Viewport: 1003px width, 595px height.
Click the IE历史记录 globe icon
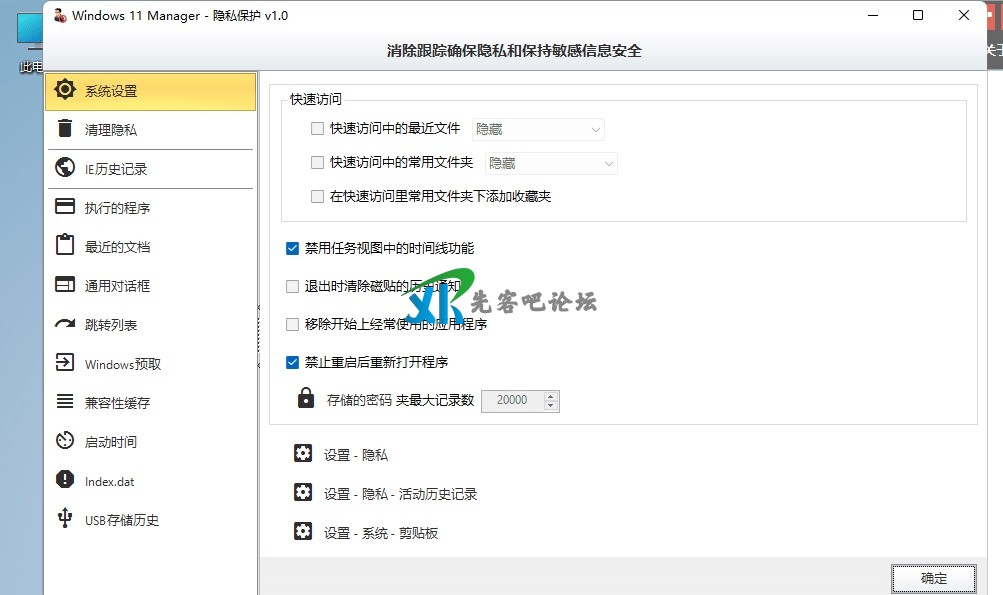click(x=65, y=168)
